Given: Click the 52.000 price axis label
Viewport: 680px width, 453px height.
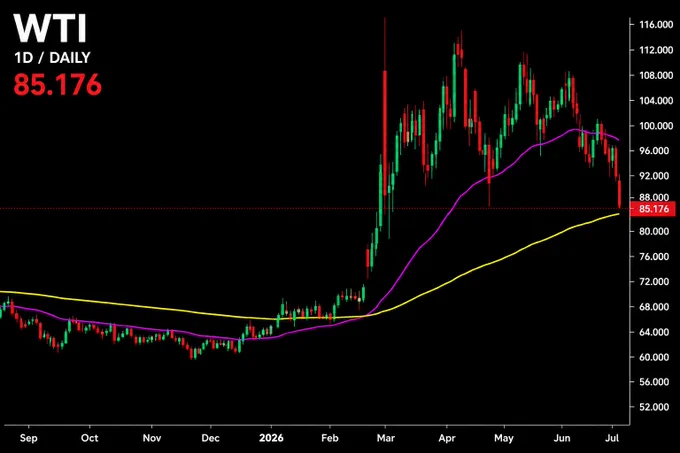Looking at the screenshot, I should click(x=654, y=407).
